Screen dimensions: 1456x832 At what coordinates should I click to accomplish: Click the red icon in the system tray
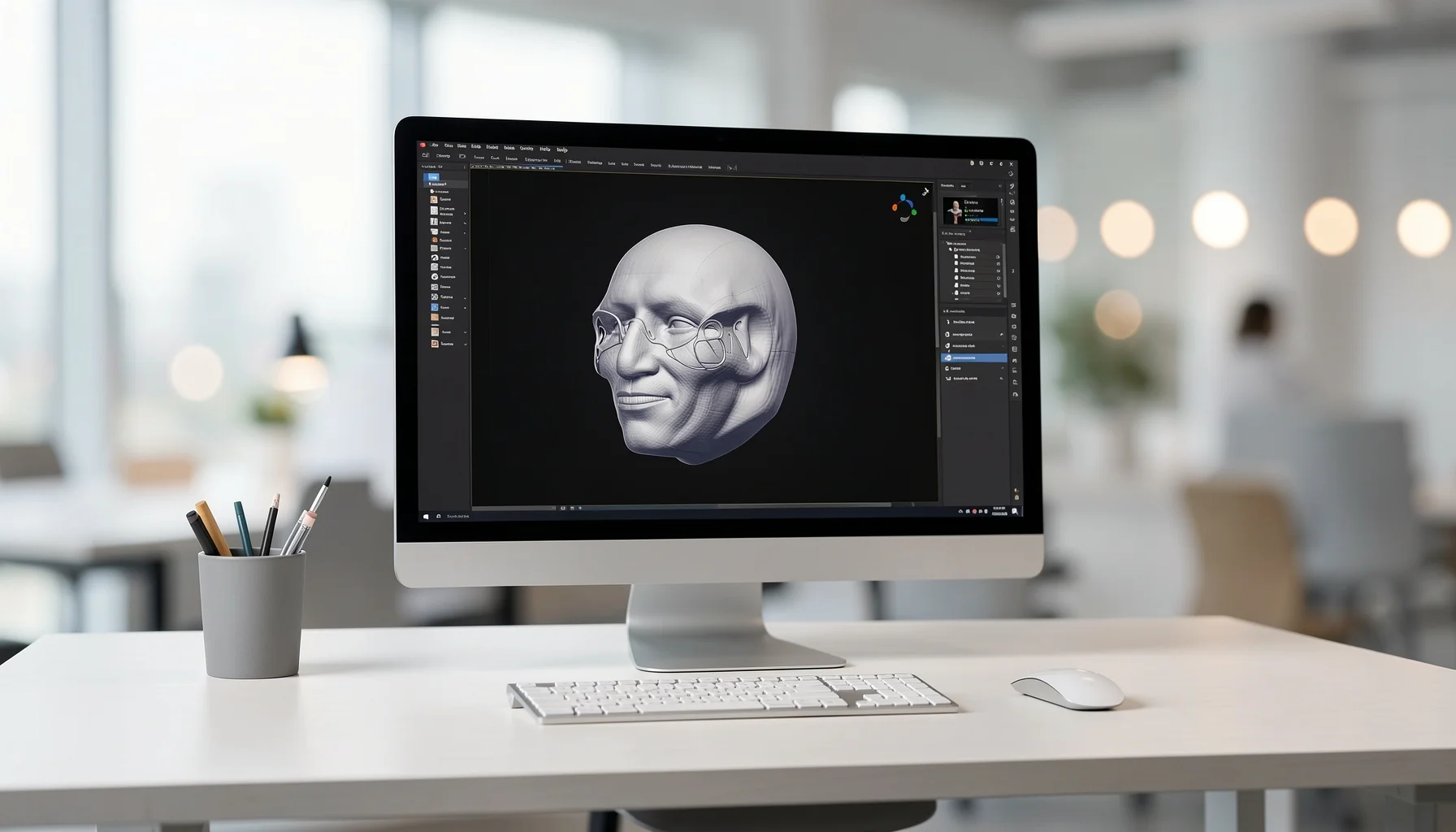click(974, 511)
